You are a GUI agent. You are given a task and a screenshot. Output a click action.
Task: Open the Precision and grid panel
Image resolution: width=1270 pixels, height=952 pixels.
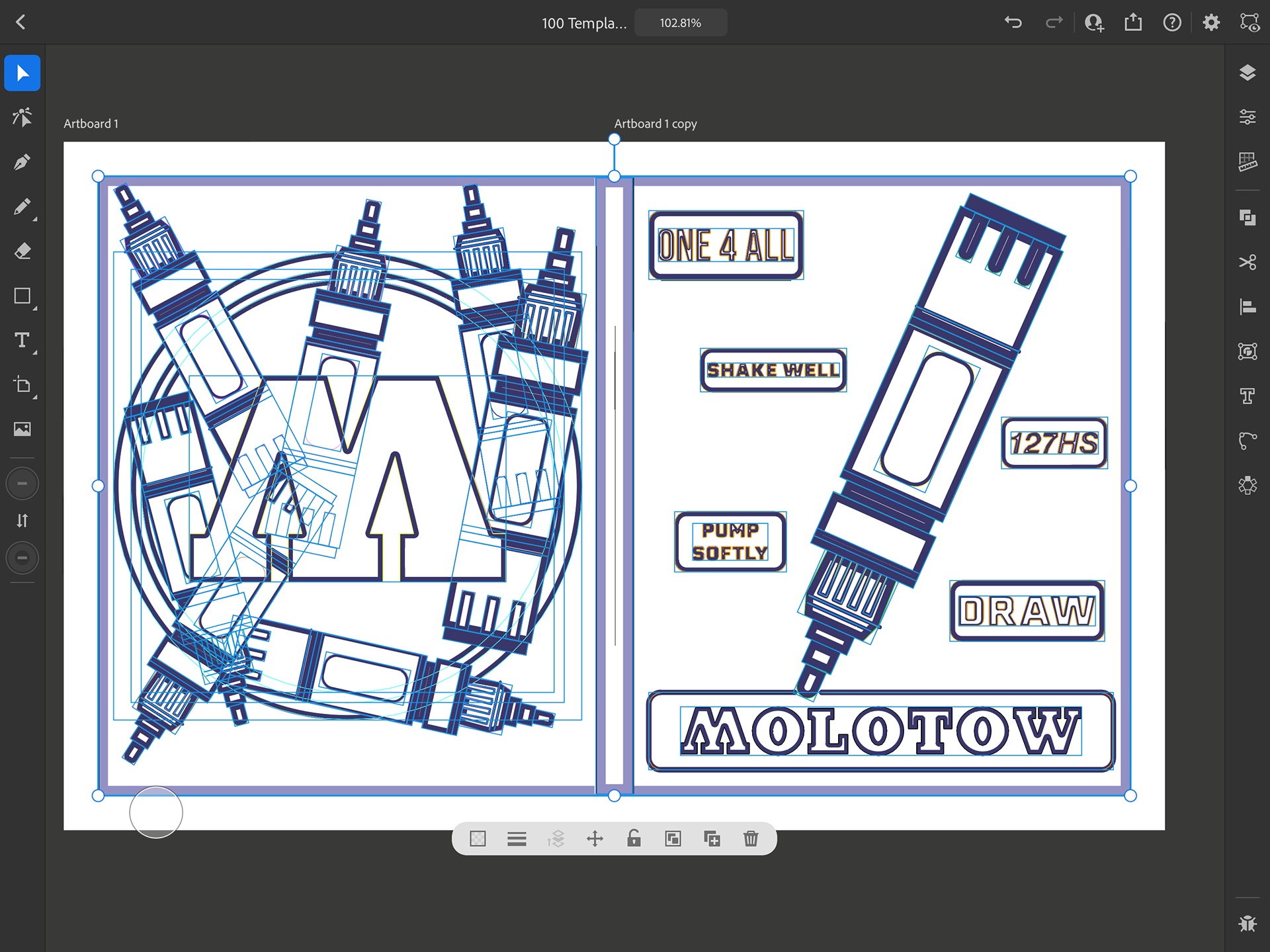(x=1248, y=161)
